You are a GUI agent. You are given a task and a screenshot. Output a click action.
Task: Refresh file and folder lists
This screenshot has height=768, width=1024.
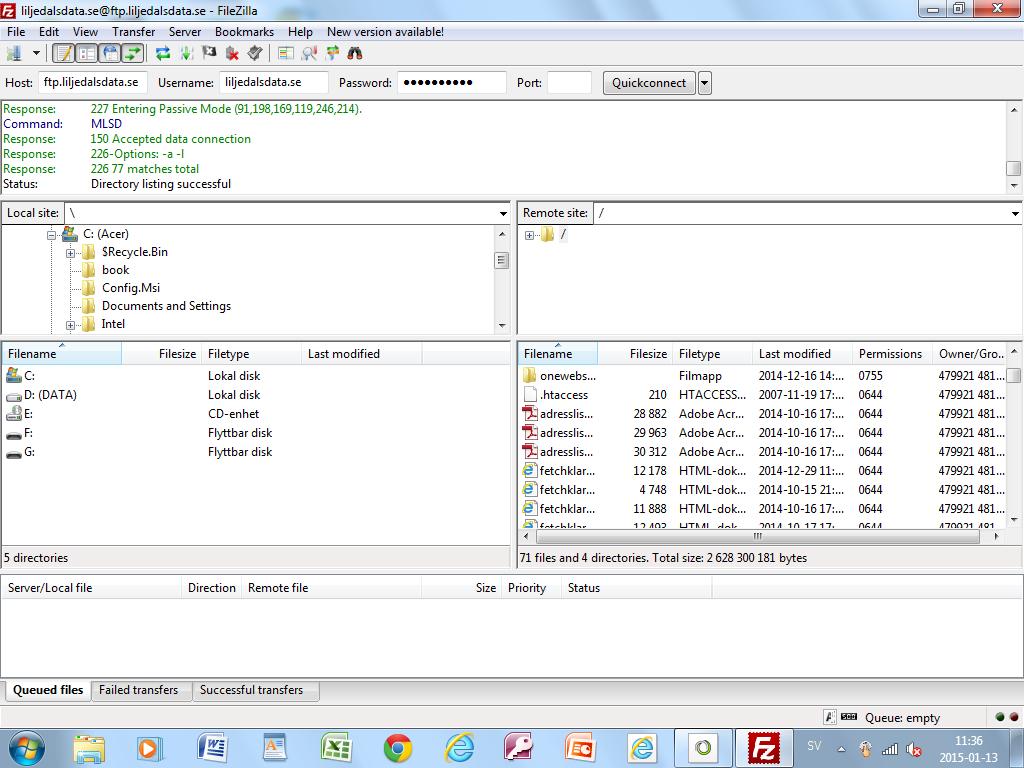[x=163, y=54]
